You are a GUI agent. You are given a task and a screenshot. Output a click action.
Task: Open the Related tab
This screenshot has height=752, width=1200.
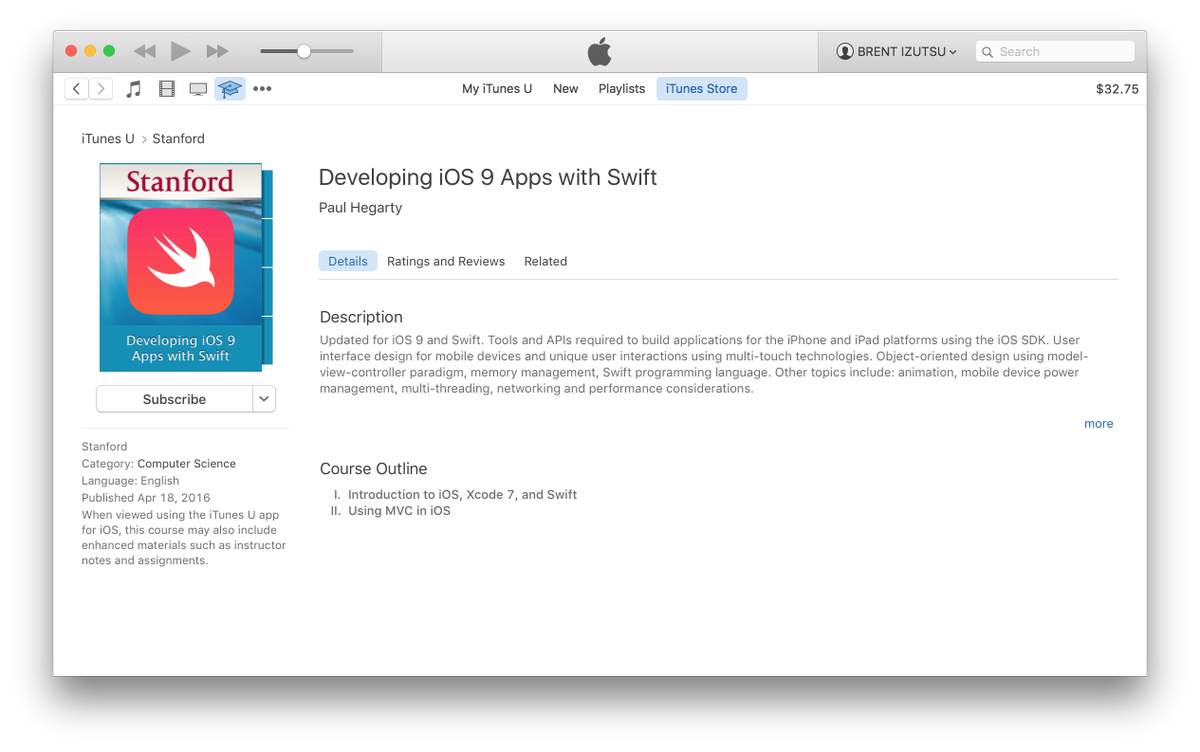click(545, 261)
